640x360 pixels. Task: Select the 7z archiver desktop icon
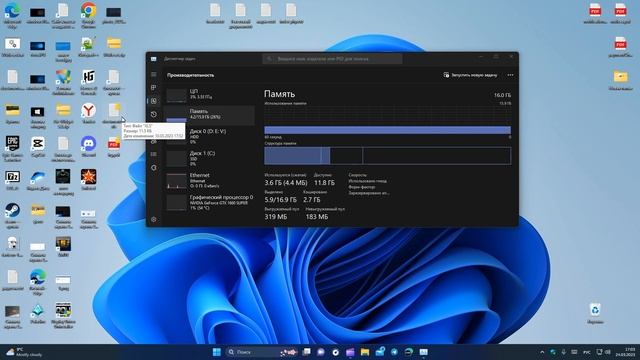point(12,180)
